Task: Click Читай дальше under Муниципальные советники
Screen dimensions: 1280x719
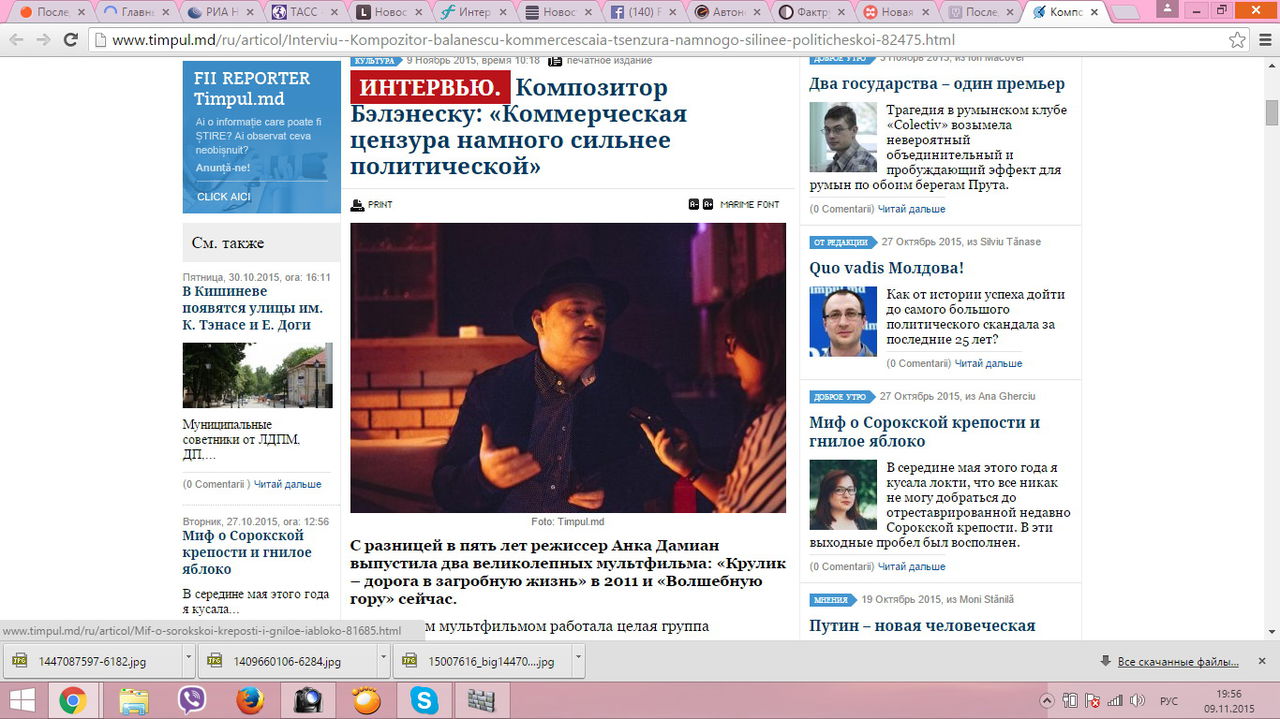Action: coord(287,484)
